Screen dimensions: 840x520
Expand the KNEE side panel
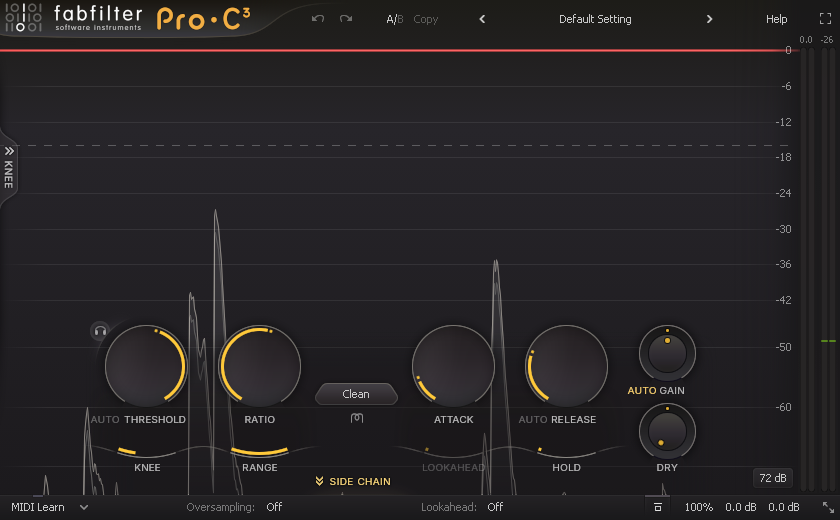(9, 167)
